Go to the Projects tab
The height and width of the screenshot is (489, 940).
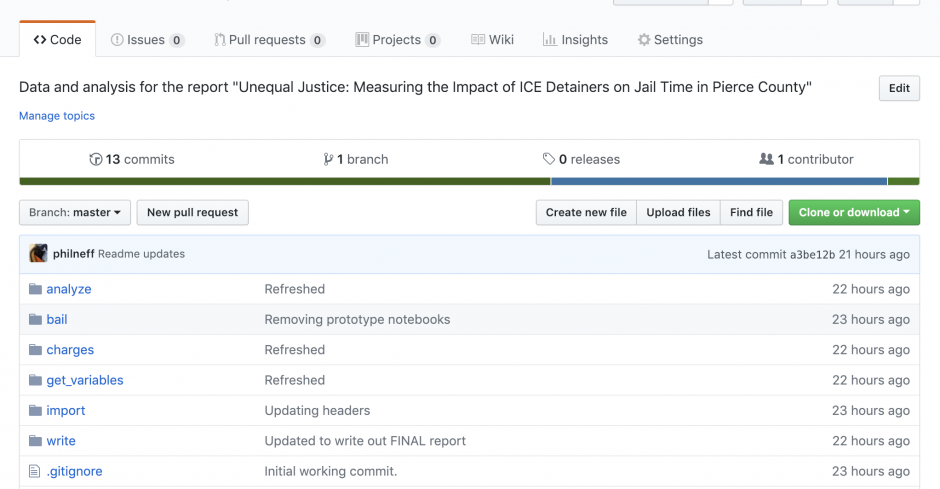[x=398, y=40]
